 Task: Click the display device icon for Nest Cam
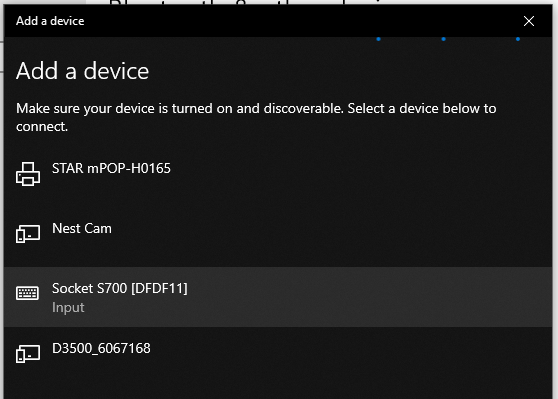[x=28, y=233]
